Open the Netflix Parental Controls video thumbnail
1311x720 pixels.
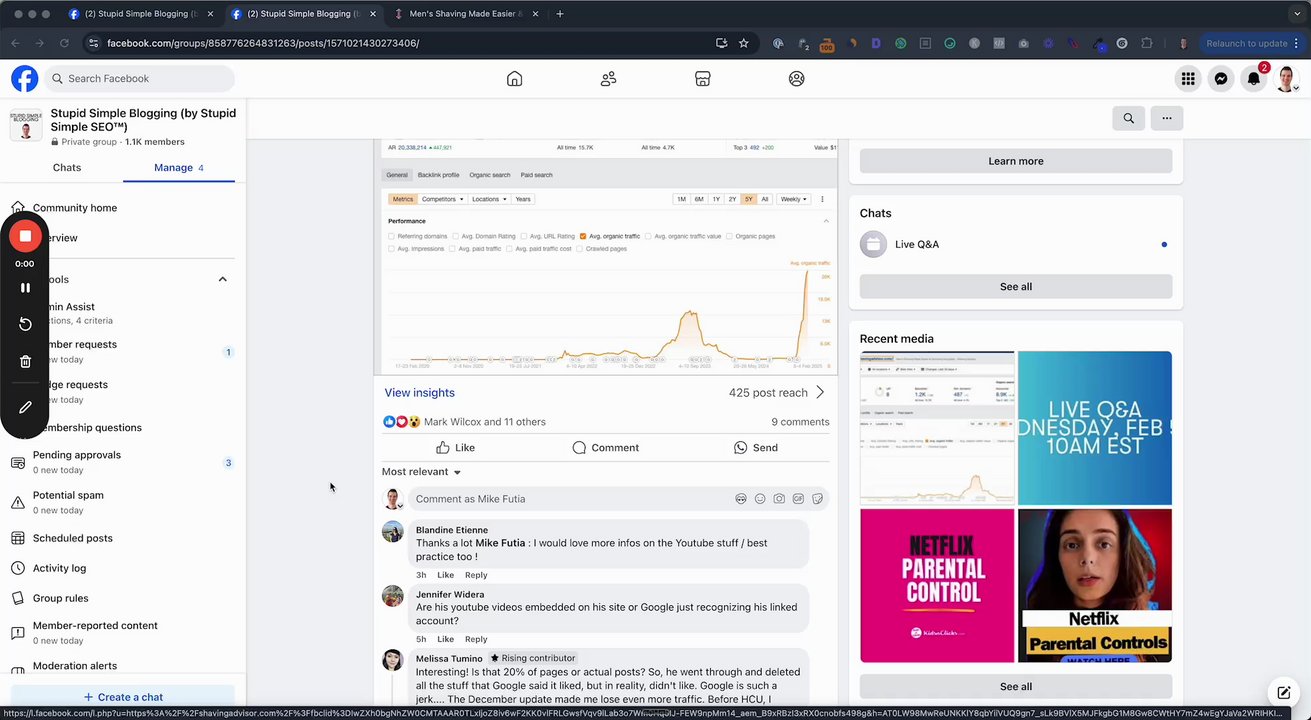pyautogui.click(x=1095, y=585)
